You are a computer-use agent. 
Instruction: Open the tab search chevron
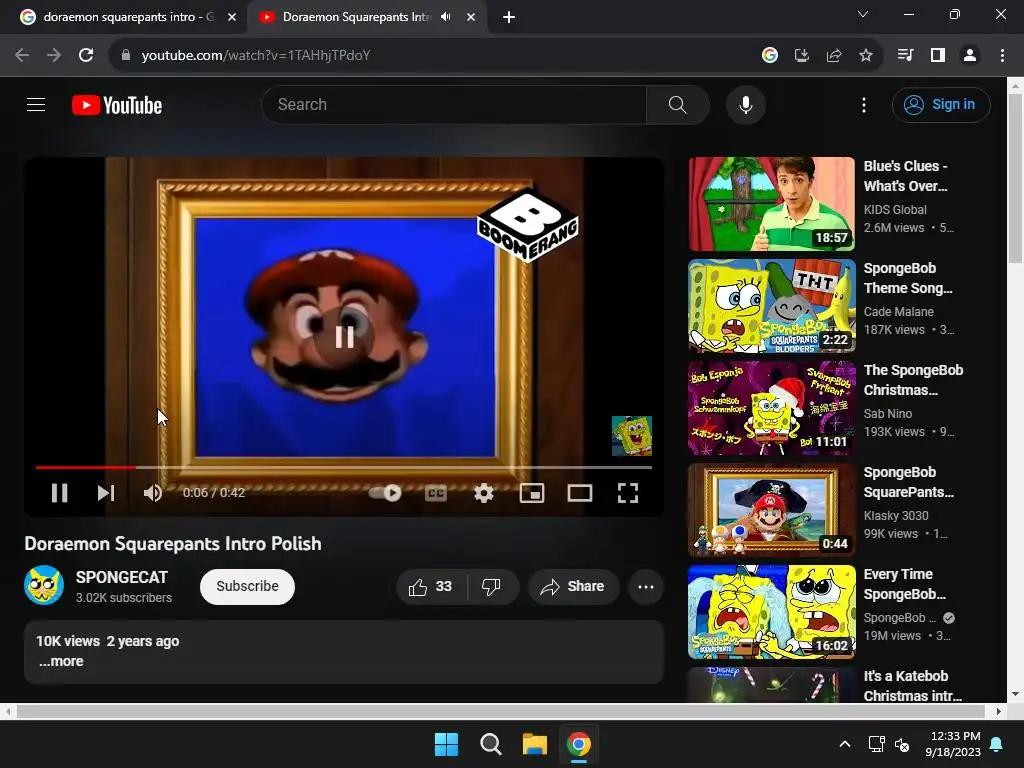pos(863,14)
